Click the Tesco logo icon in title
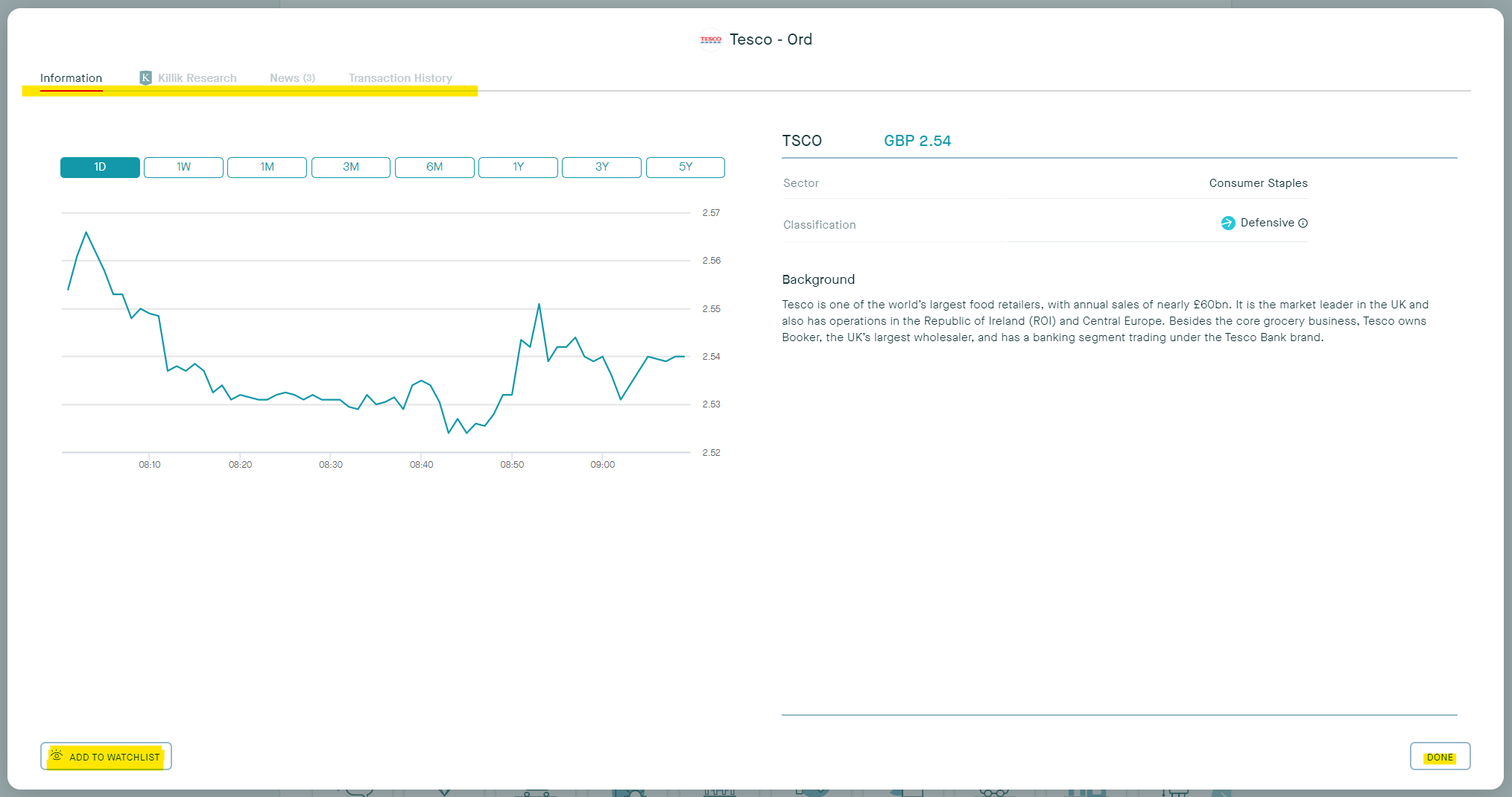Viewport: 1512px width, 797px height. [x=710, y=39]
